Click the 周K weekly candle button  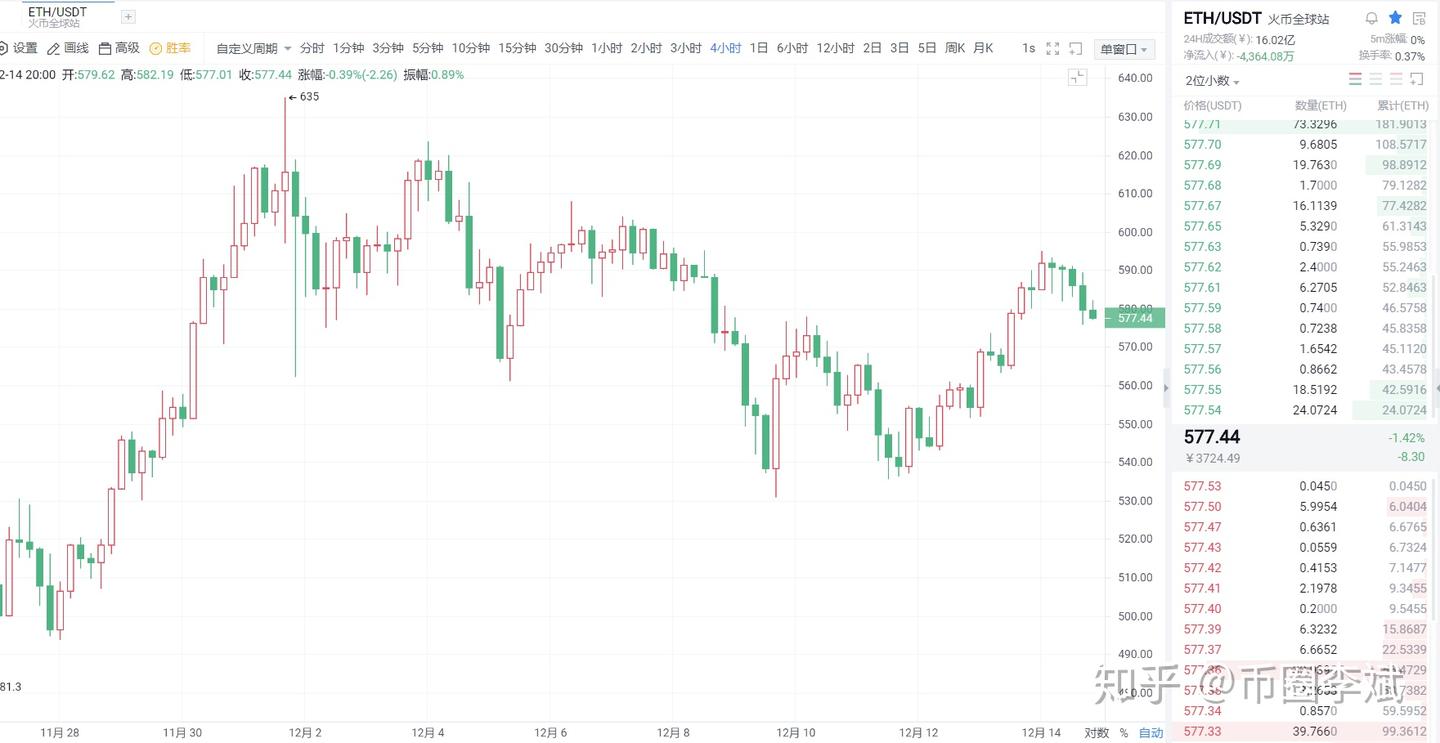tap(954, 48)
